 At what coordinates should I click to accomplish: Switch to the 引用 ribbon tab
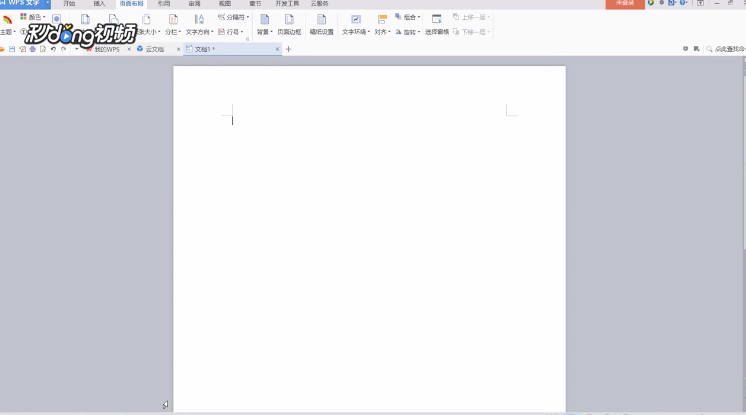point(164,4)
